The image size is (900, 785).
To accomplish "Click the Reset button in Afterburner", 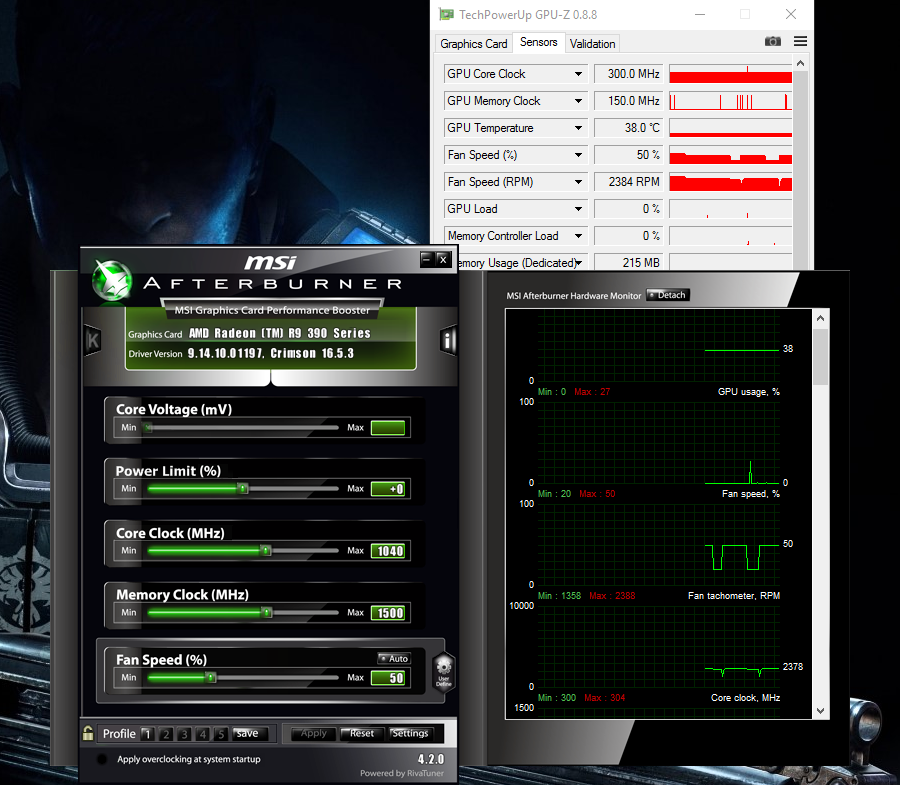I will coord(362,733).
